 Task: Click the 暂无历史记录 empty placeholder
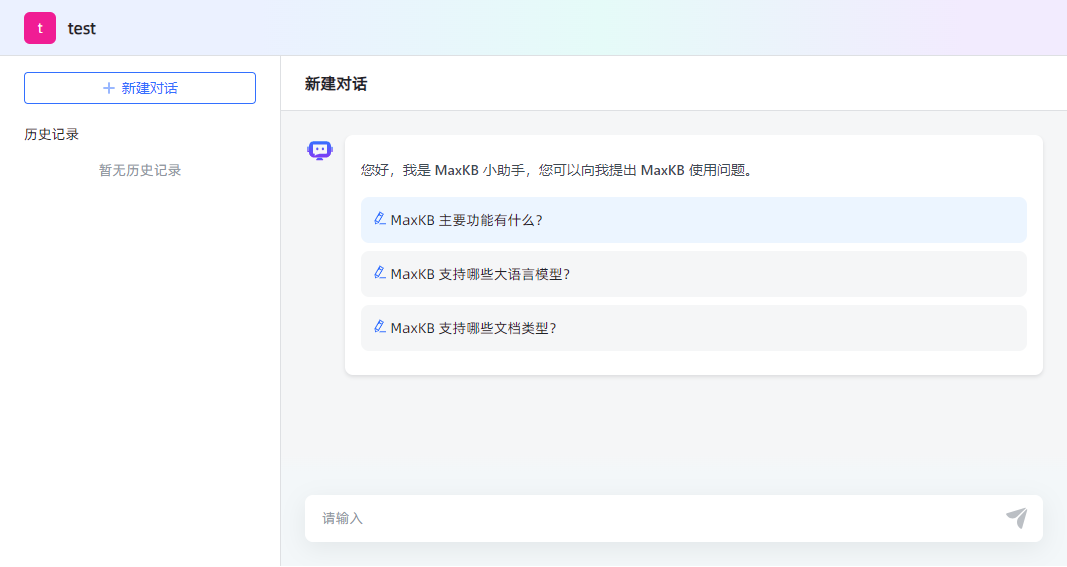140,170
